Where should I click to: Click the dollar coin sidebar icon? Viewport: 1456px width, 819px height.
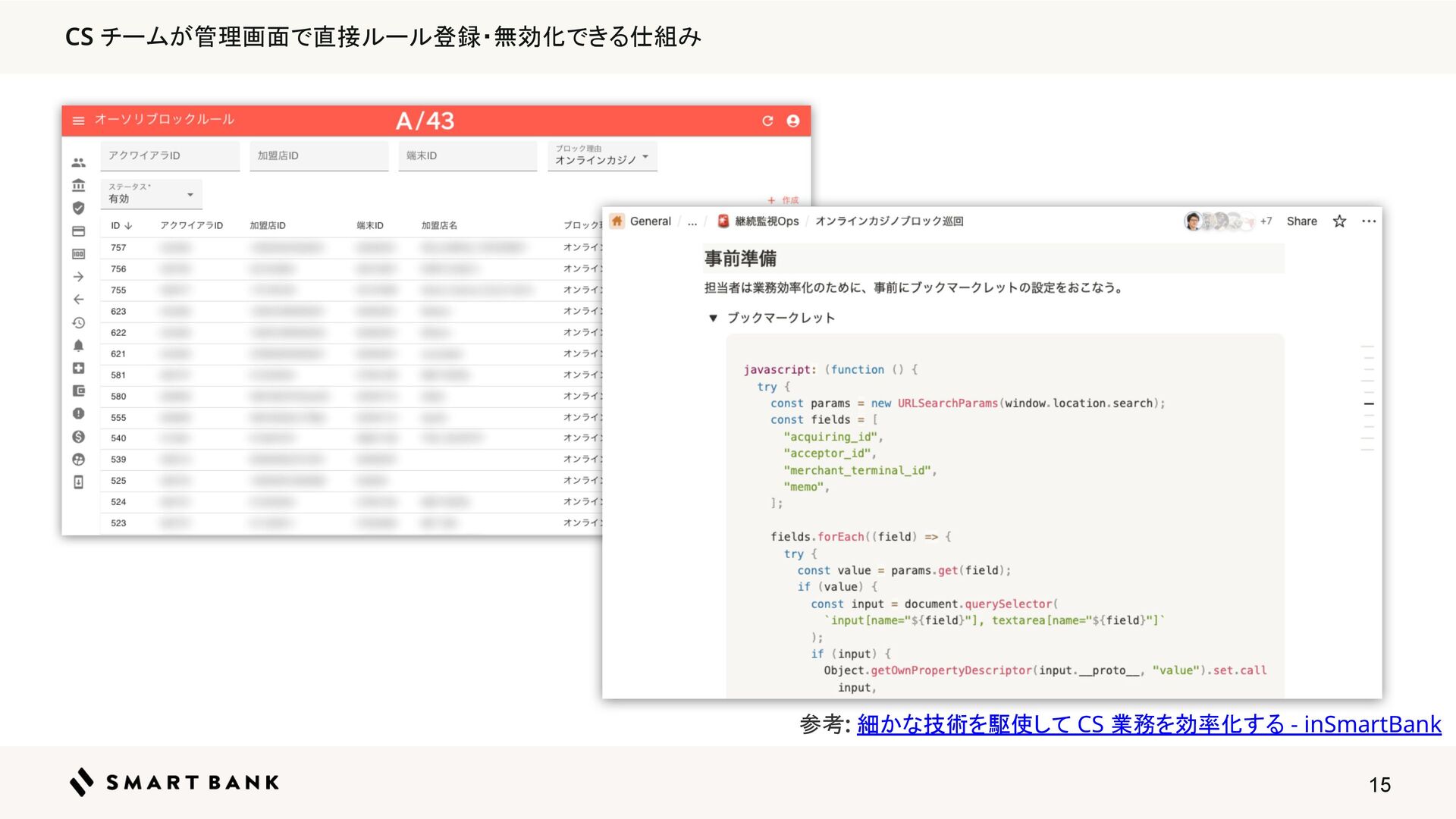click(x=78, y=437)
